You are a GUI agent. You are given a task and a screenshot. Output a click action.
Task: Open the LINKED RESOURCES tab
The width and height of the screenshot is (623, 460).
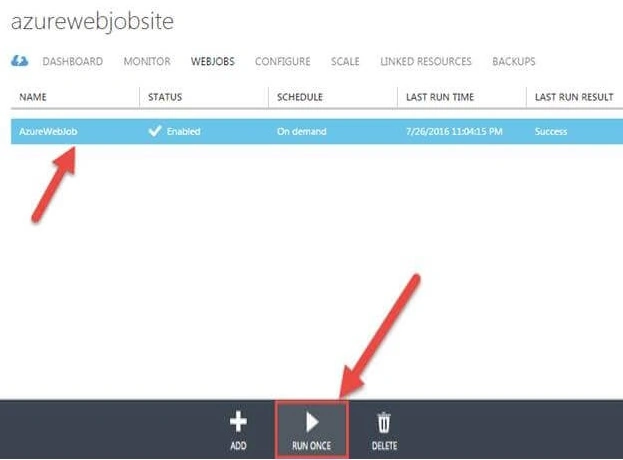coord(426,62)
